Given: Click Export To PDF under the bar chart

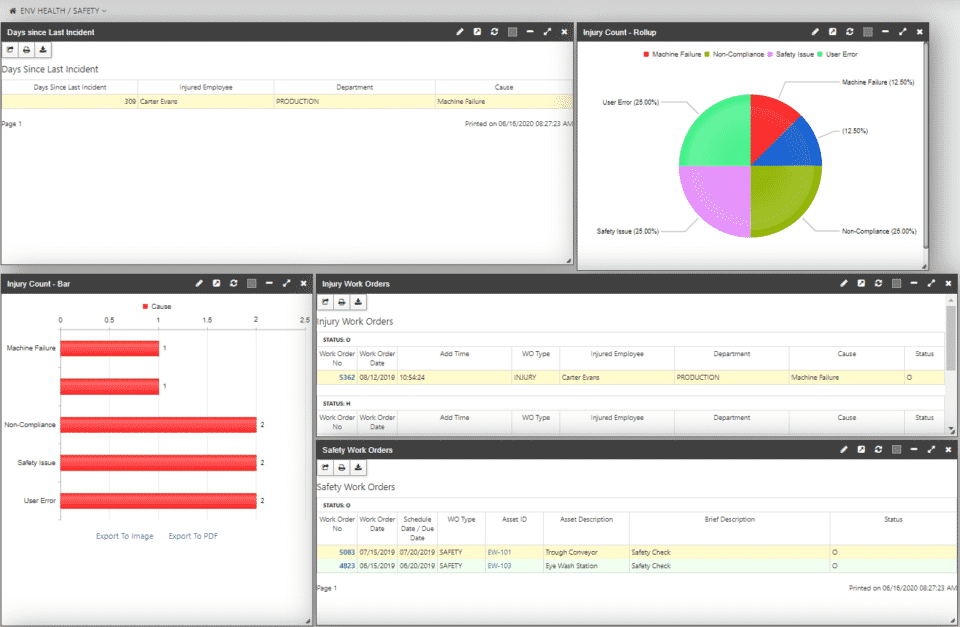Looking at the screenshot, I should [x=195, y=536].
